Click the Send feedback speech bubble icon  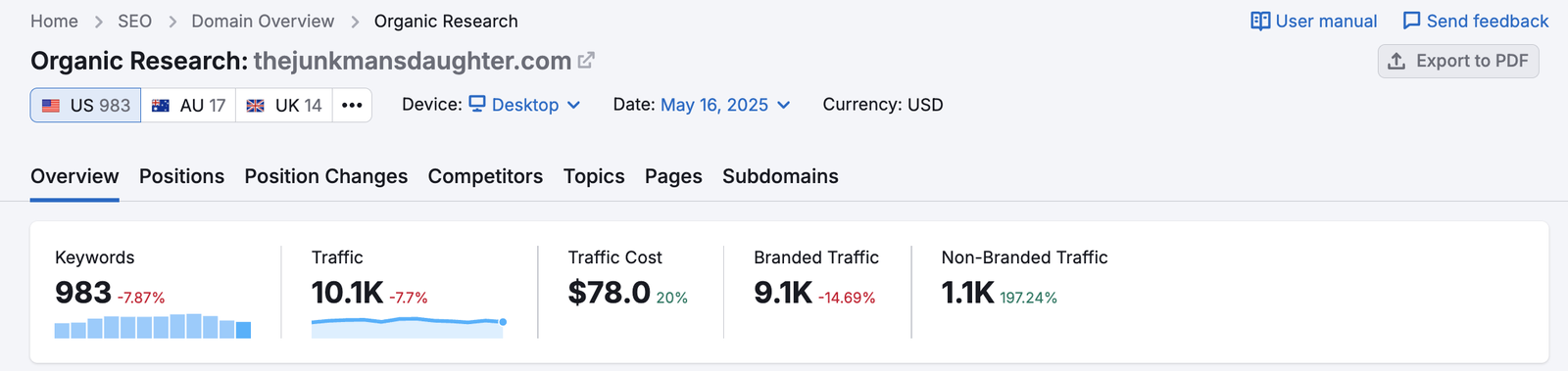[1411, 22]
